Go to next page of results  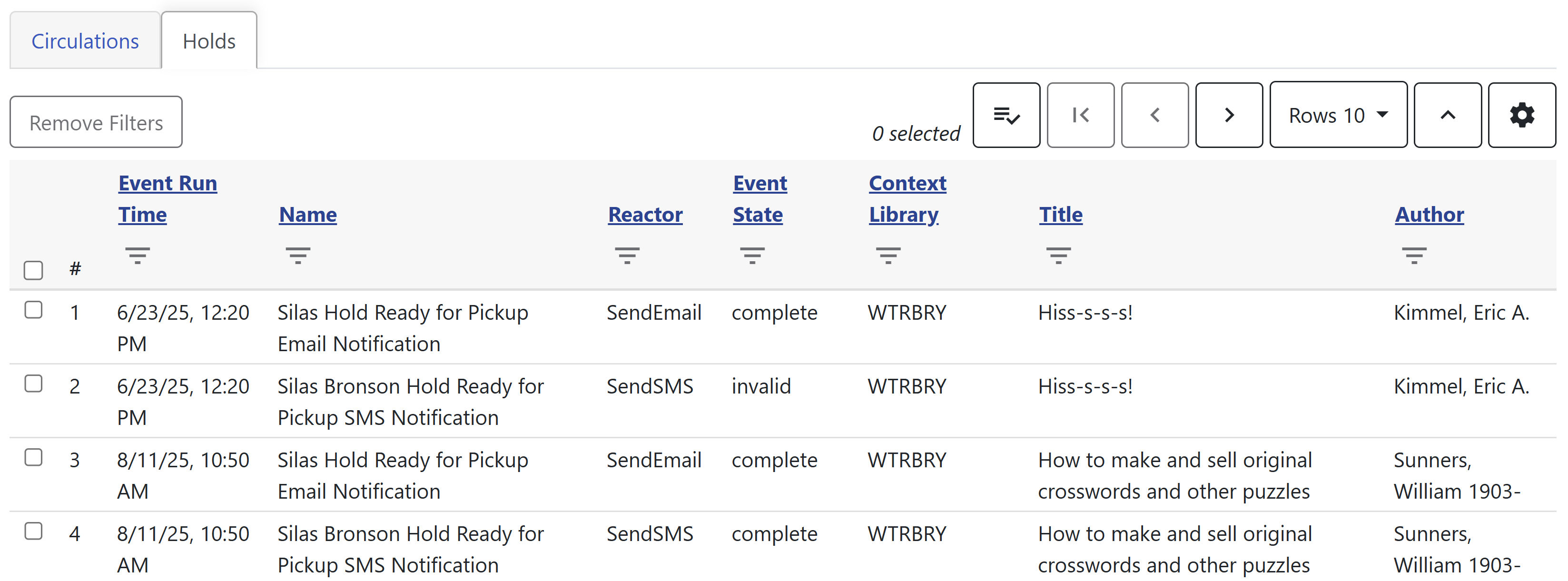click(x=1228, y=115)
